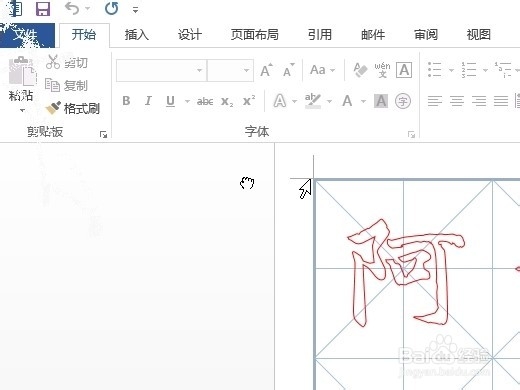The width and height of the screenshot is (520, 390).
Task: Click the Justify alignment icon
Action: 501,101
